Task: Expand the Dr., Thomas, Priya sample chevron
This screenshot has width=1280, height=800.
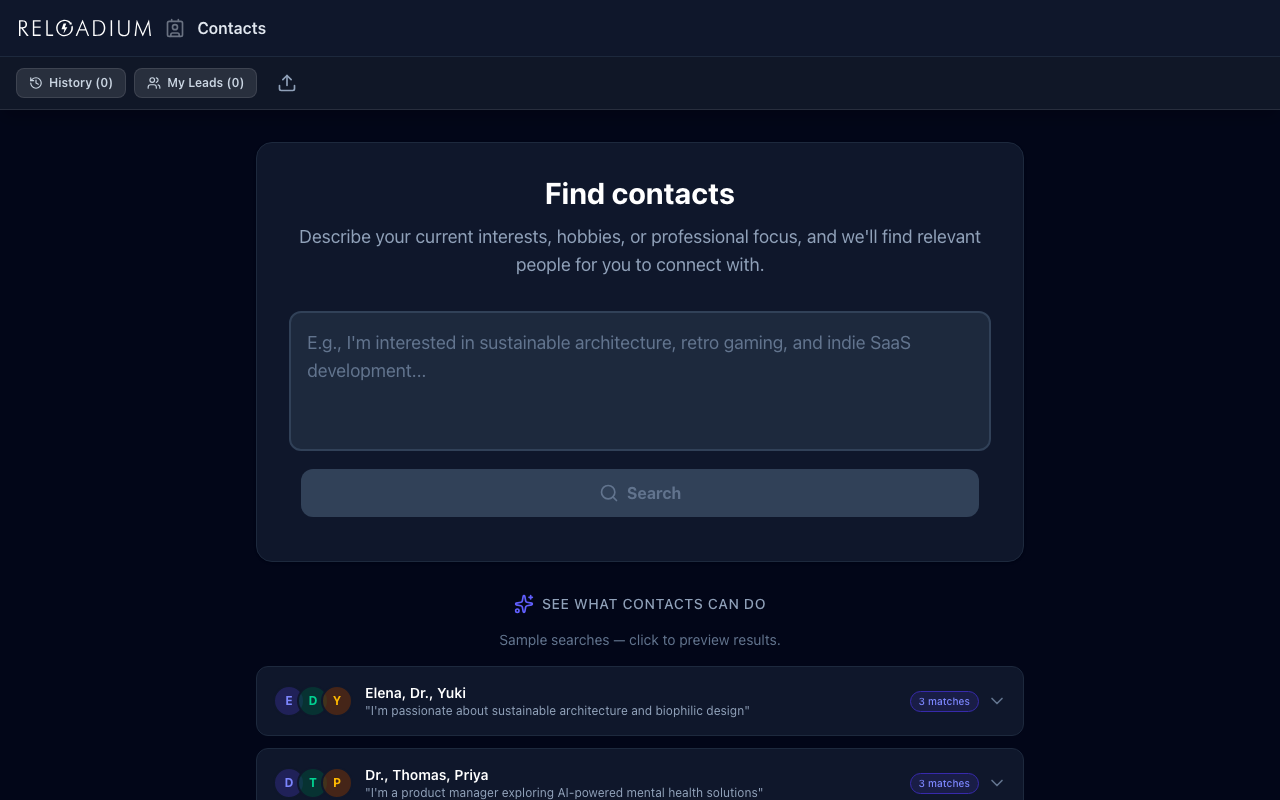Action: (997, 783)
